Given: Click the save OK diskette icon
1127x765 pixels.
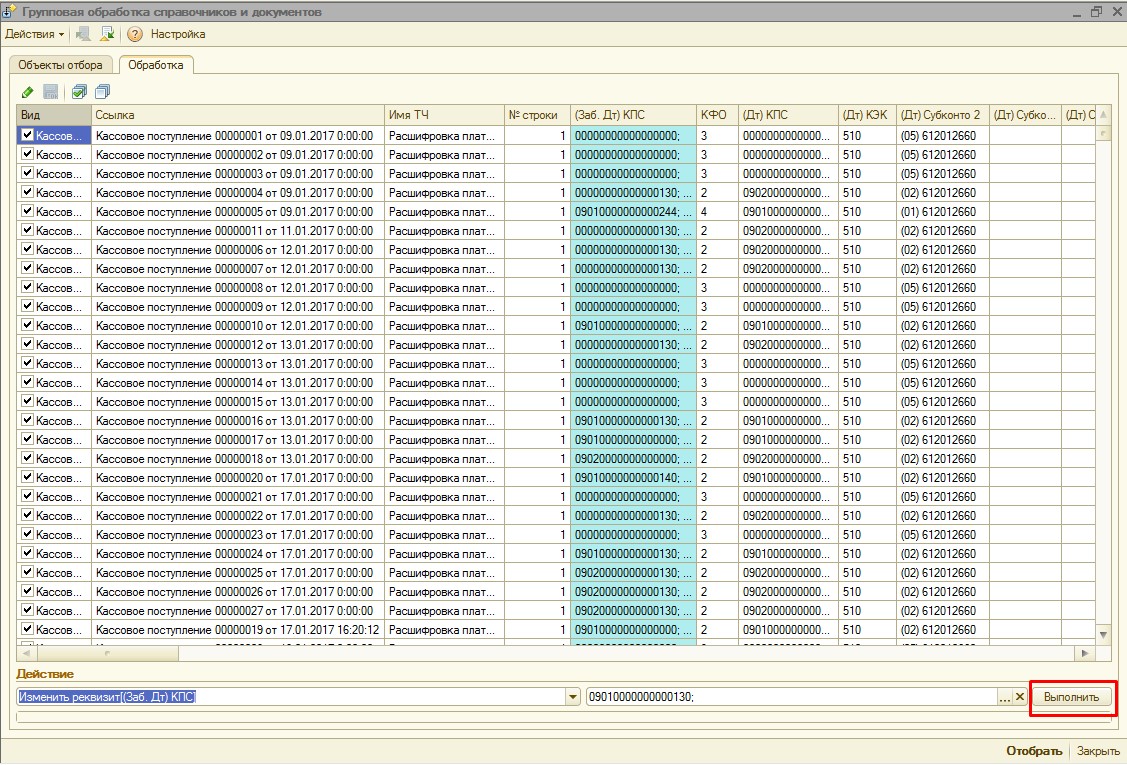Looking at the screenshot, I should (50, 92).
